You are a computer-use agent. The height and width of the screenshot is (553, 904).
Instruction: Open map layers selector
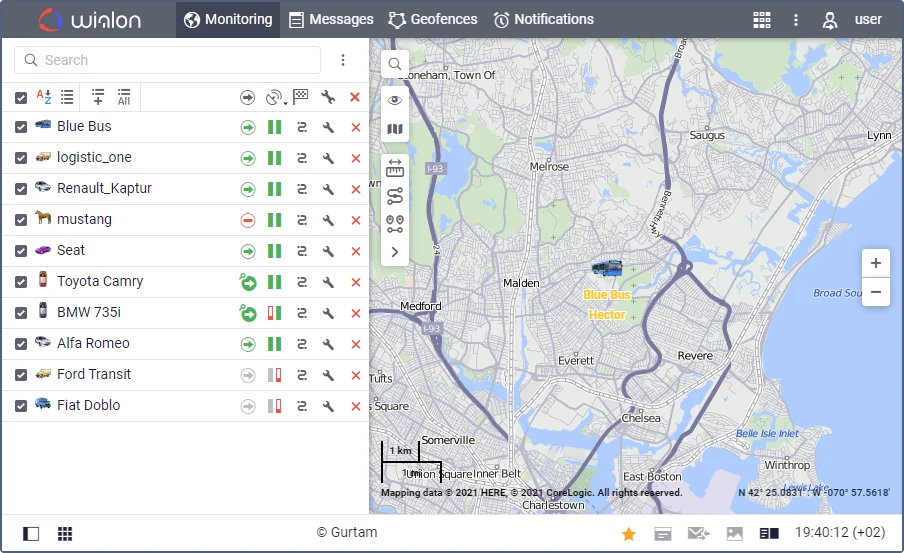click(395, 129)
